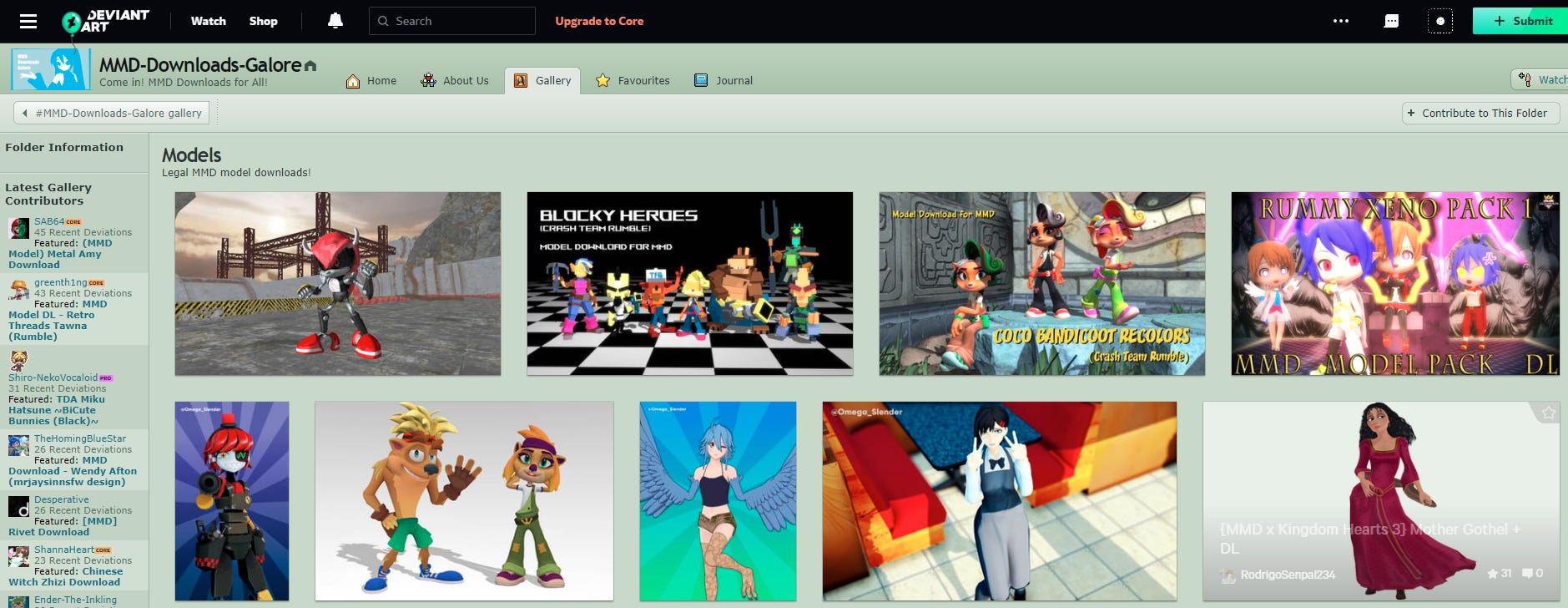The height and width of the screenshot is (608, 1568).
Task: Click the Latest Gallery Contributors heading
Action: click(48, 194)
